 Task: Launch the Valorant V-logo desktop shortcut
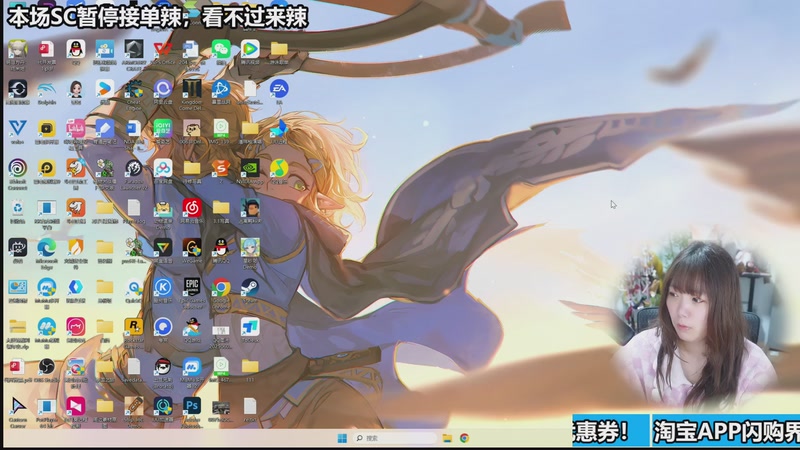[17, 129]
